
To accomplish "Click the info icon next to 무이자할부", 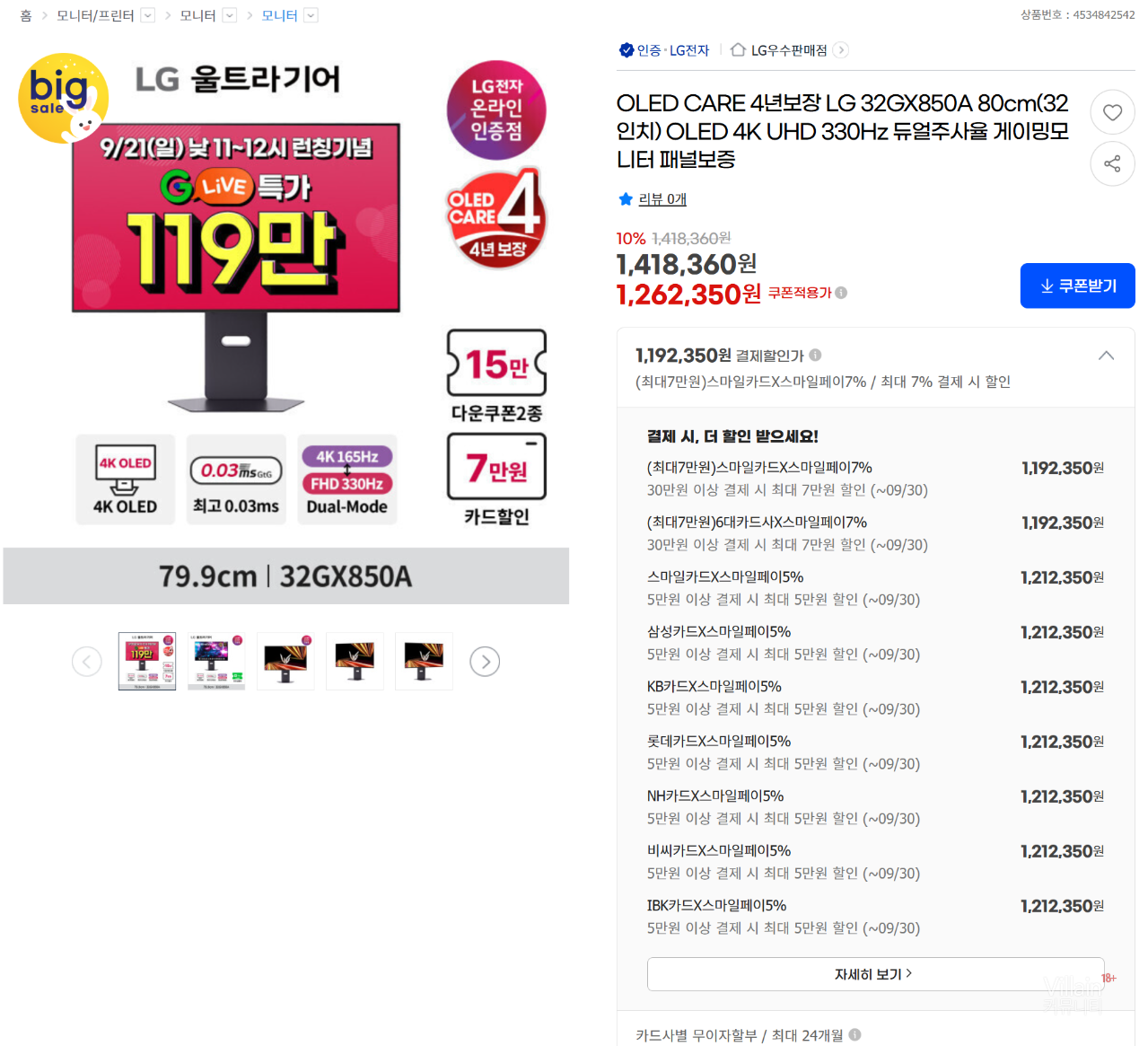I will [x=854, y=1034].
